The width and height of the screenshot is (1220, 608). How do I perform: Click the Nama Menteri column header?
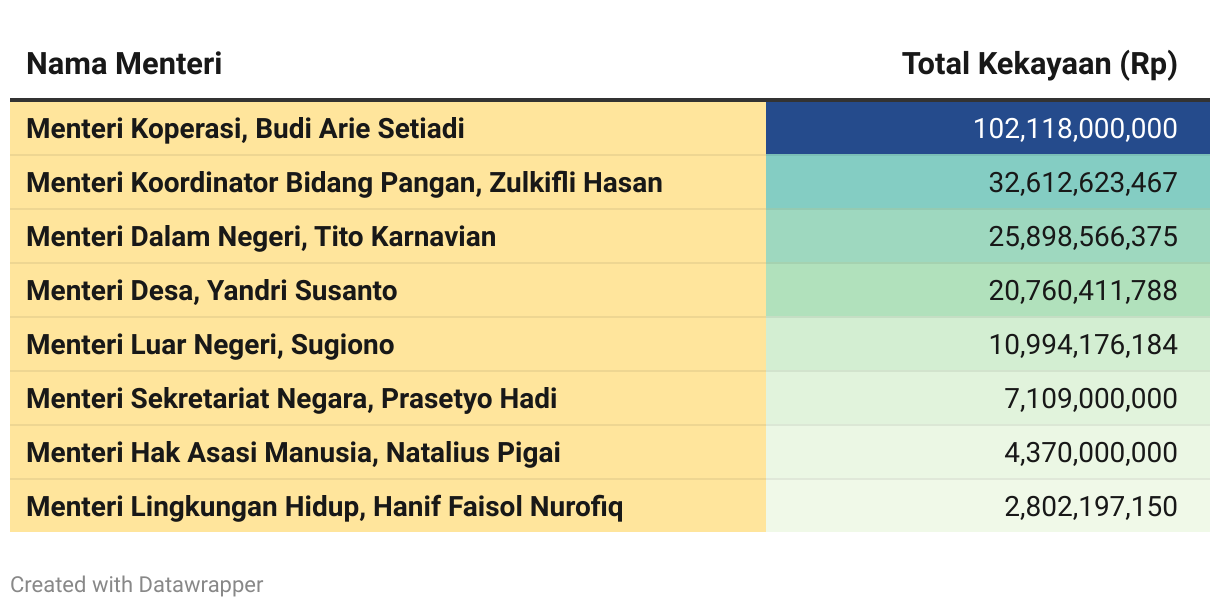point(124,64)
